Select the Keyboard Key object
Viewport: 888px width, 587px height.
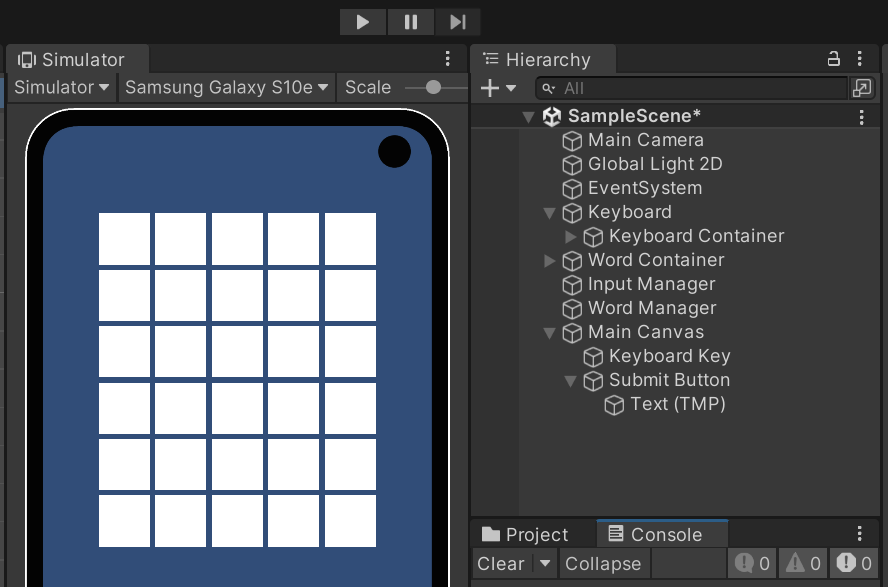point(669,356)
